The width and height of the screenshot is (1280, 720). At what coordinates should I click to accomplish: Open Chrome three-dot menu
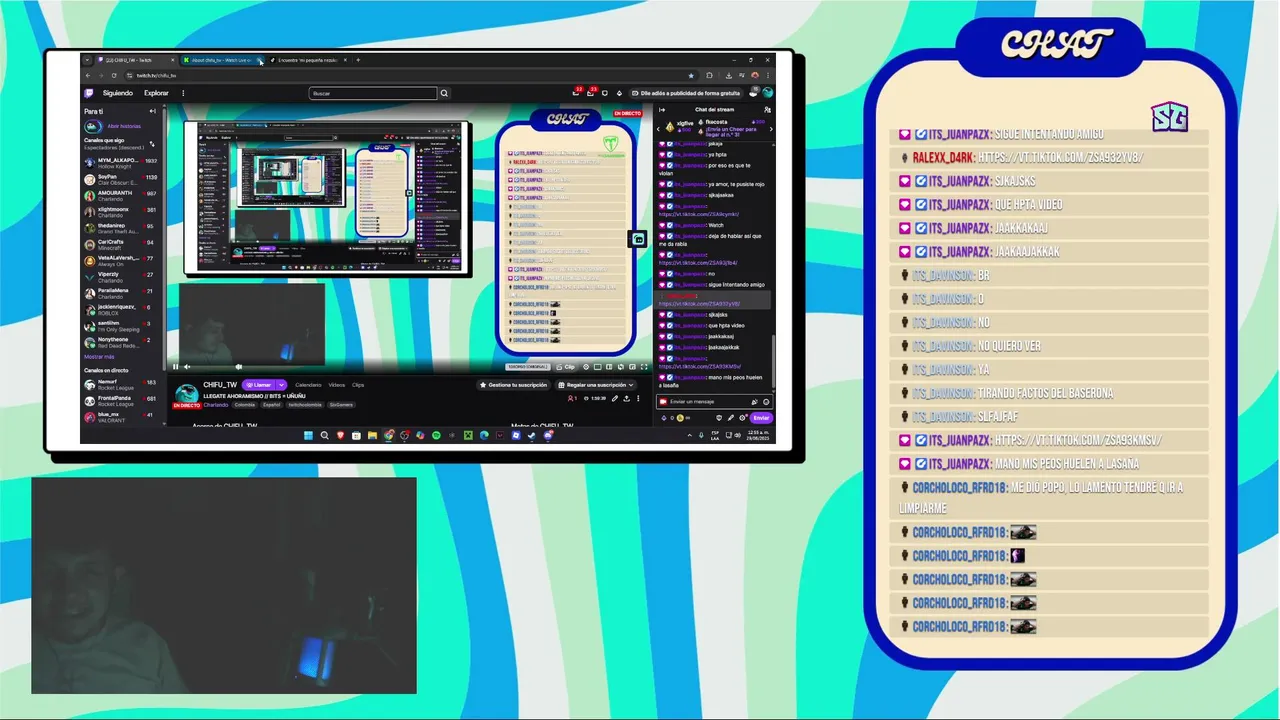coord(768,76)
